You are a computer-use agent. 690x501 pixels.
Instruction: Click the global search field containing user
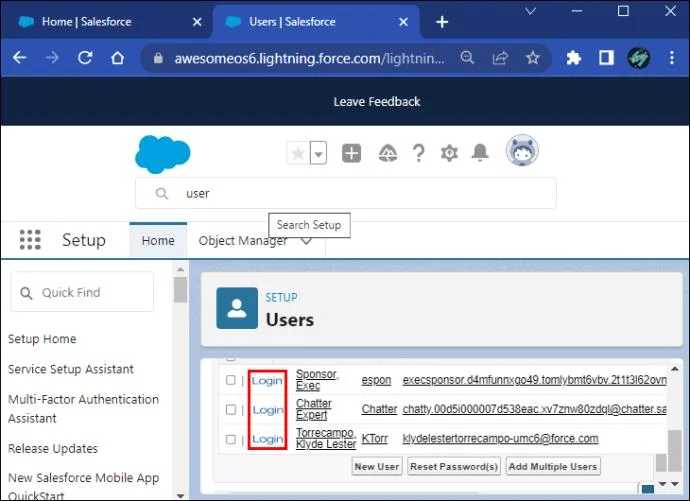[346, 193]
